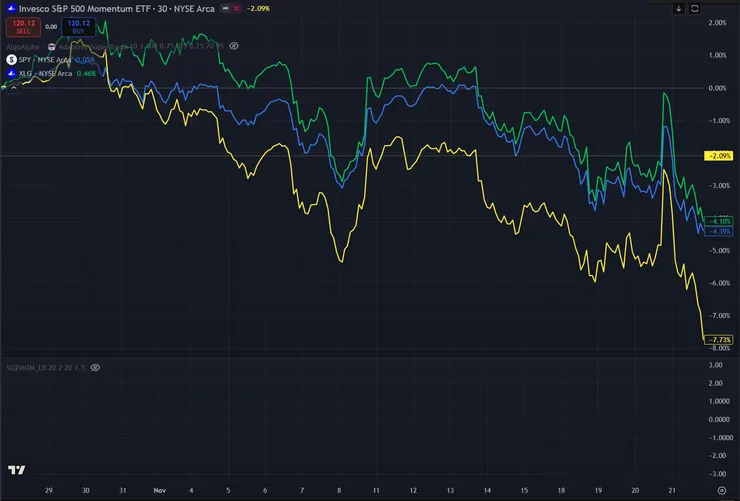Image resolution: width=740 pixels, height=501 pixels.
Task: Select the SPY · NYSE Arca comparison legend
Action: 45,60
